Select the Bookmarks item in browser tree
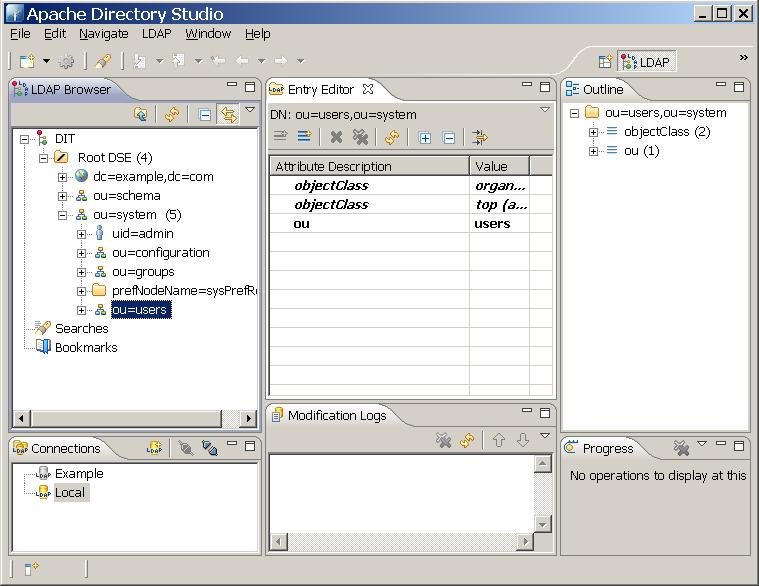 [85, 348]
